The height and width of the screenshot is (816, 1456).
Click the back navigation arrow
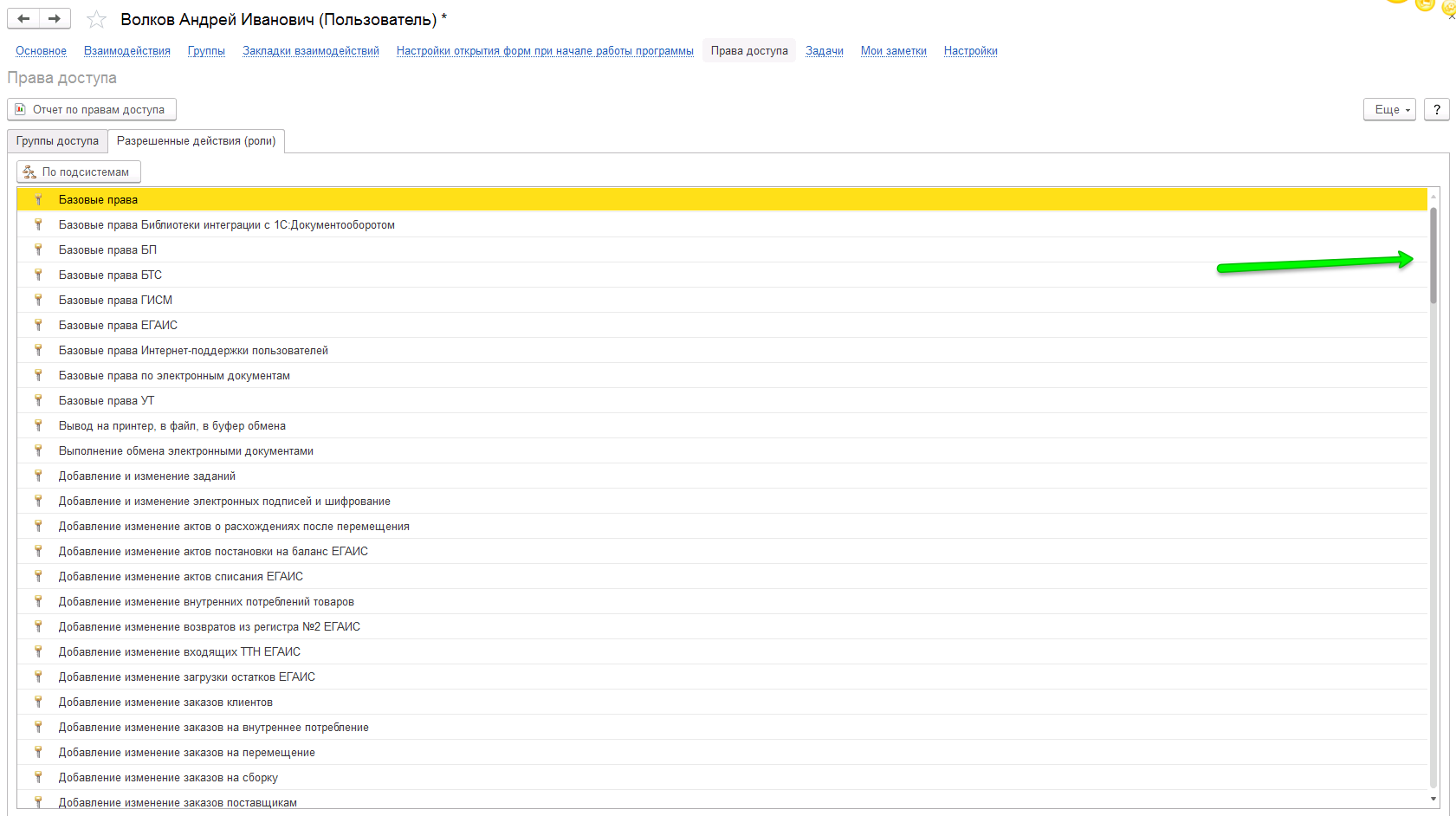tap(23, 19)
